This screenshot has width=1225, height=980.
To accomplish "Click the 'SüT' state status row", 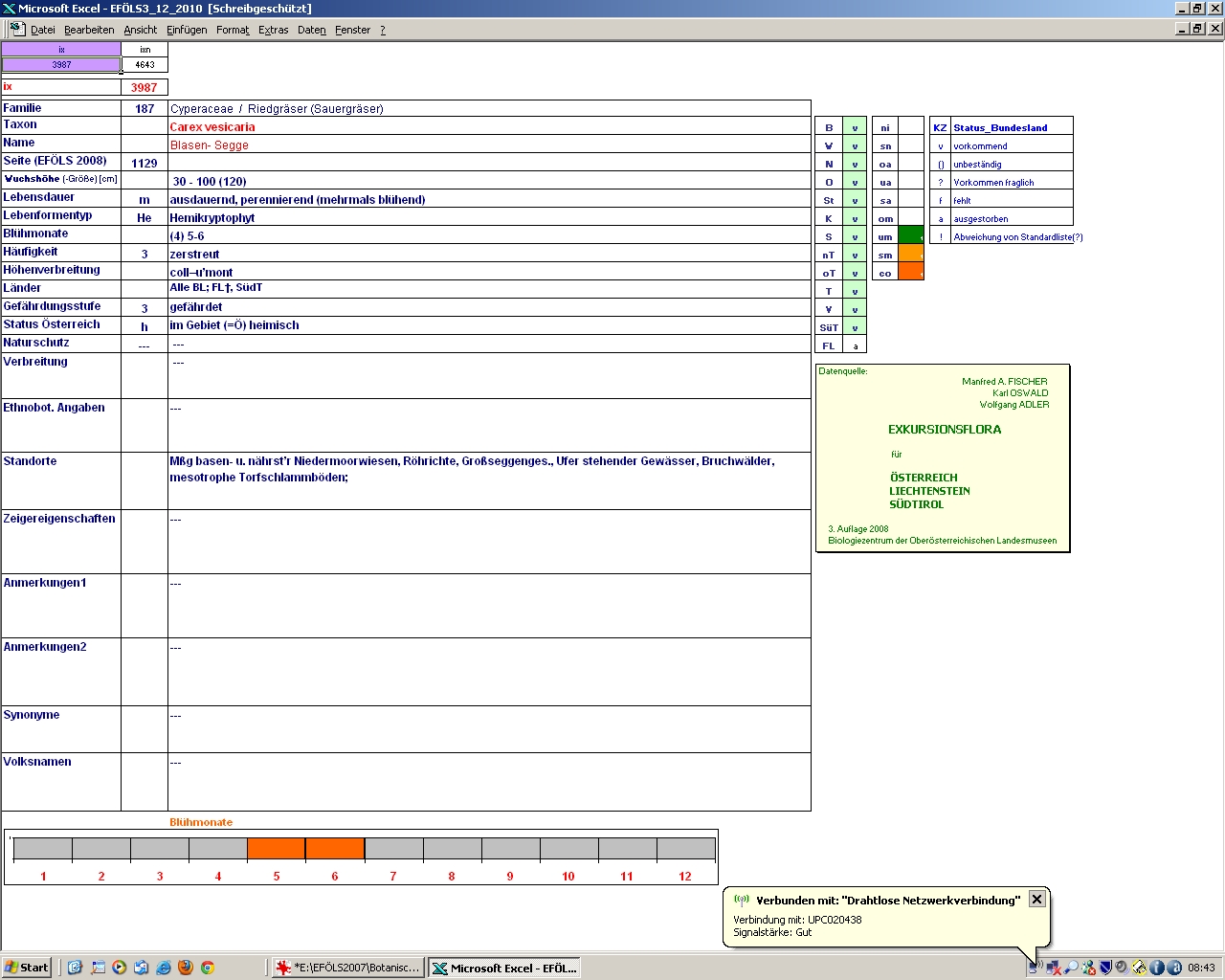I will [x=841, y=327].
